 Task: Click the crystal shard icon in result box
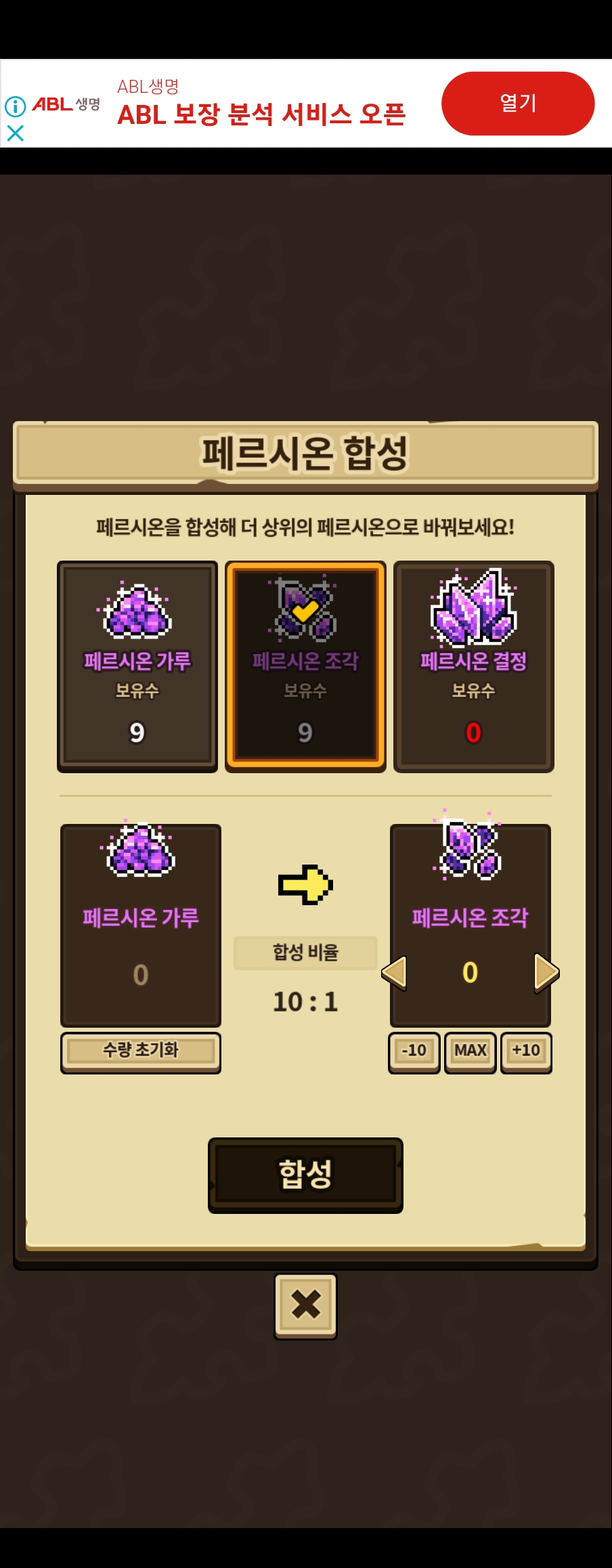tap(470, 846)
